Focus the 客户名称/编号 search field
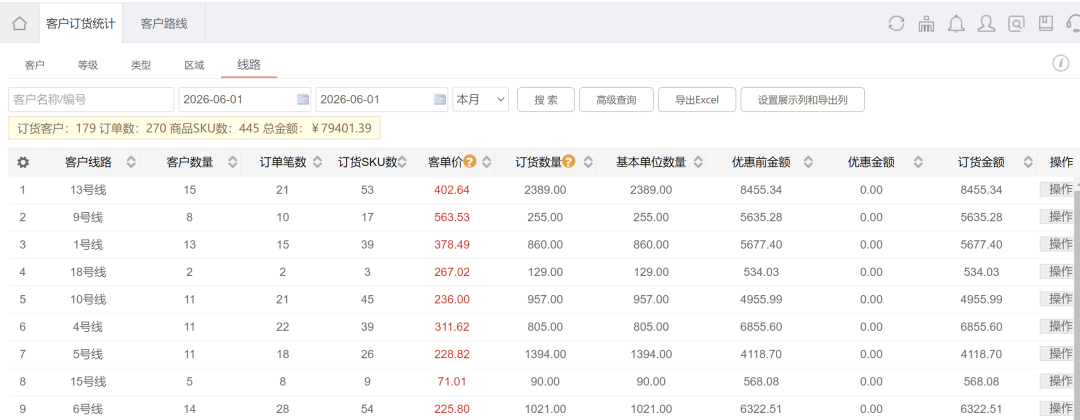1080x420 pixels. coord(91,99)
